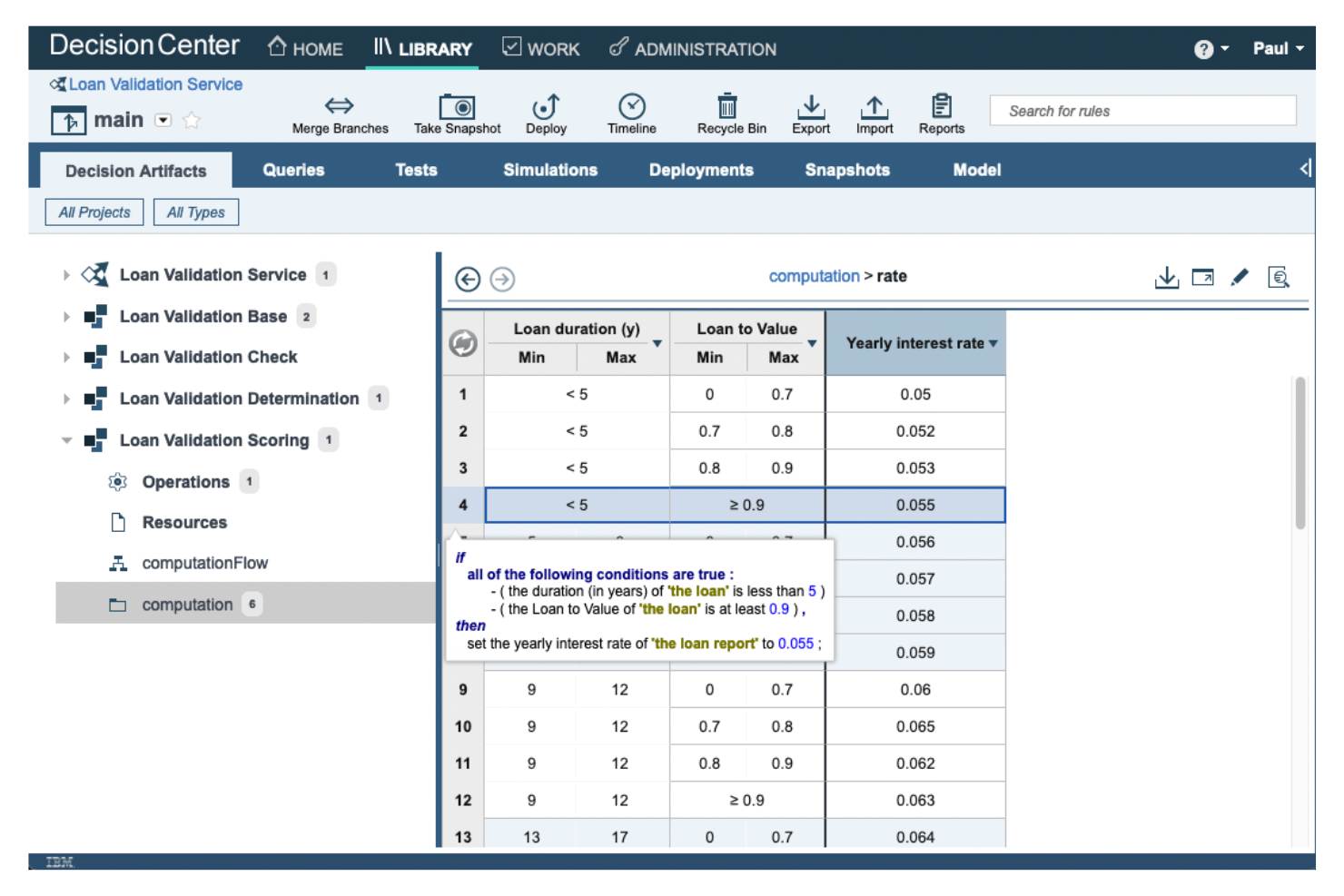Go forward with the right arrow circle
This screenshot has height=896, width=1344.
[502, 279]
